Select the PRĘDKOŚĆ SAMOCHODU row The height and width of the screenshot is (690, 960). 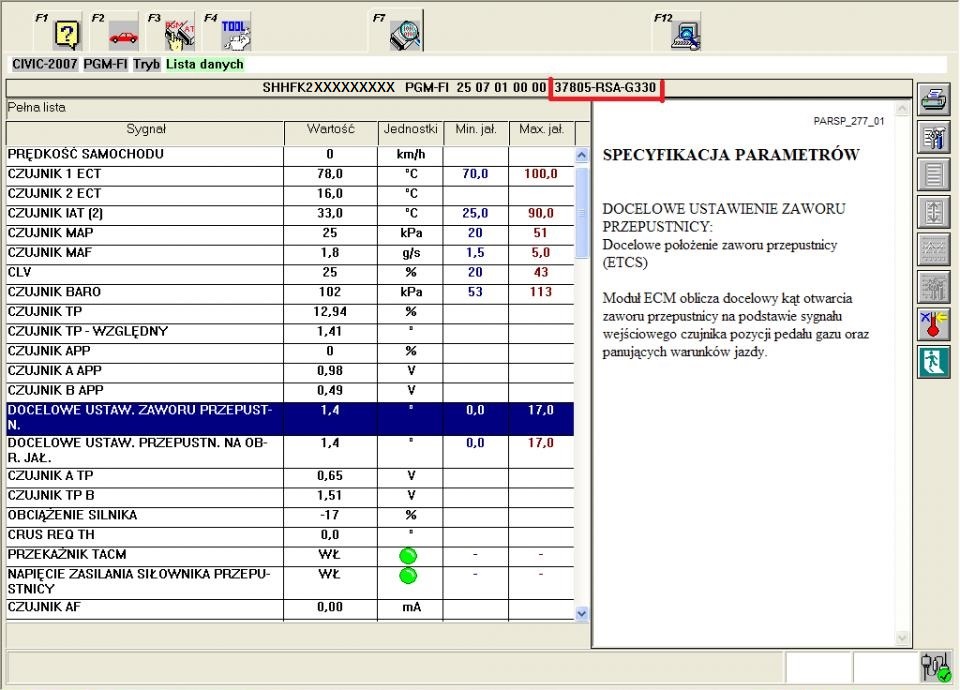click(x=290, y=154)
